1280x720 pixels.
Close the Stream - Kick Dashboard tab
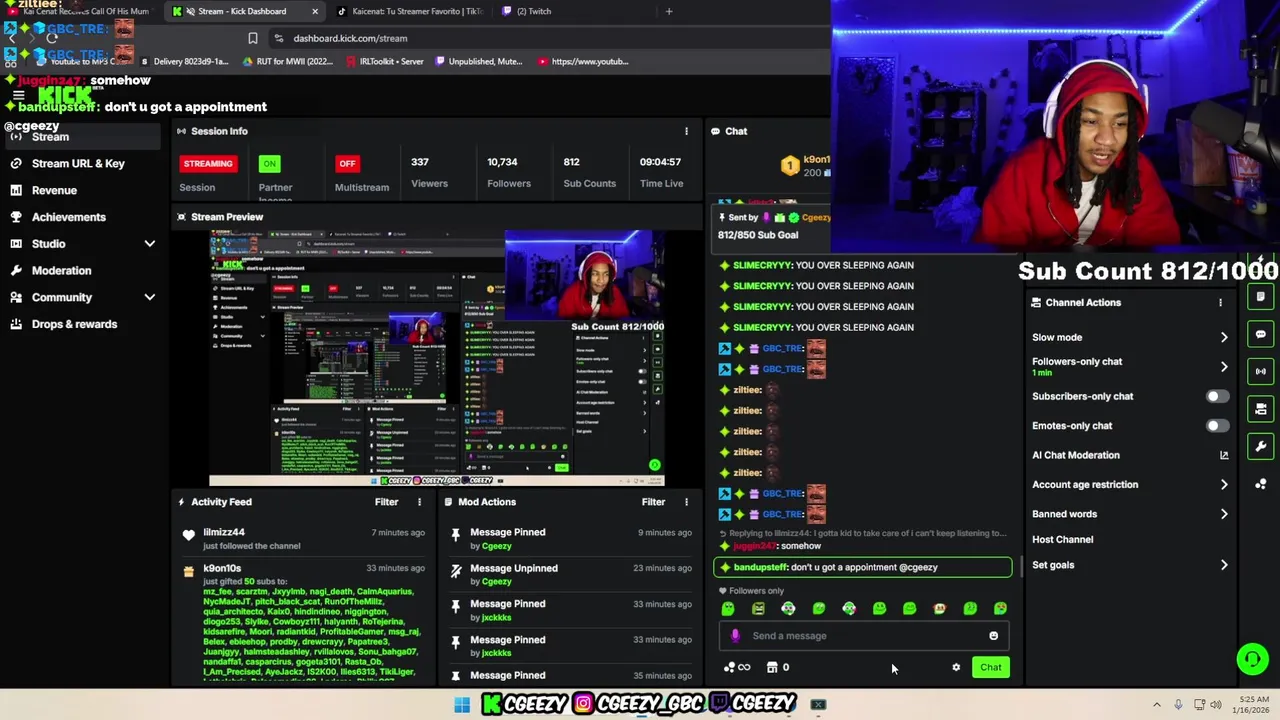315,11
